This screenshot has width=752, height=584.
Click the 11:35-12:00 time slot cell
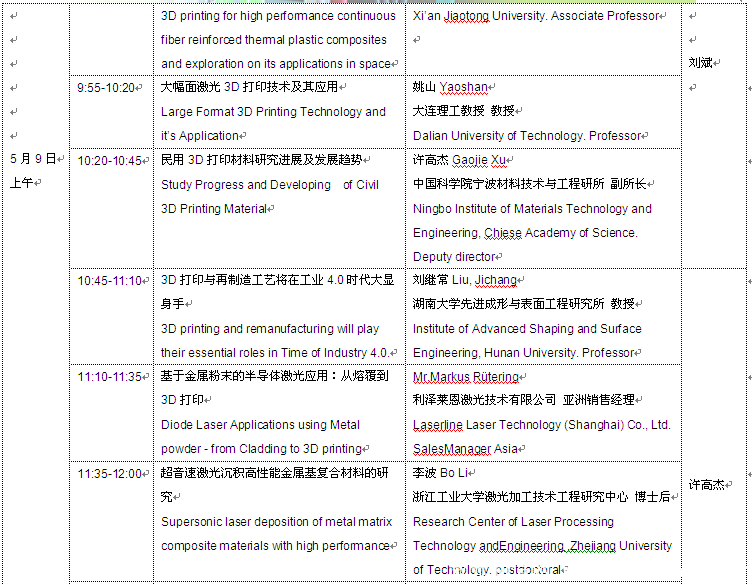pyautogui.click(x=110, y=473)
